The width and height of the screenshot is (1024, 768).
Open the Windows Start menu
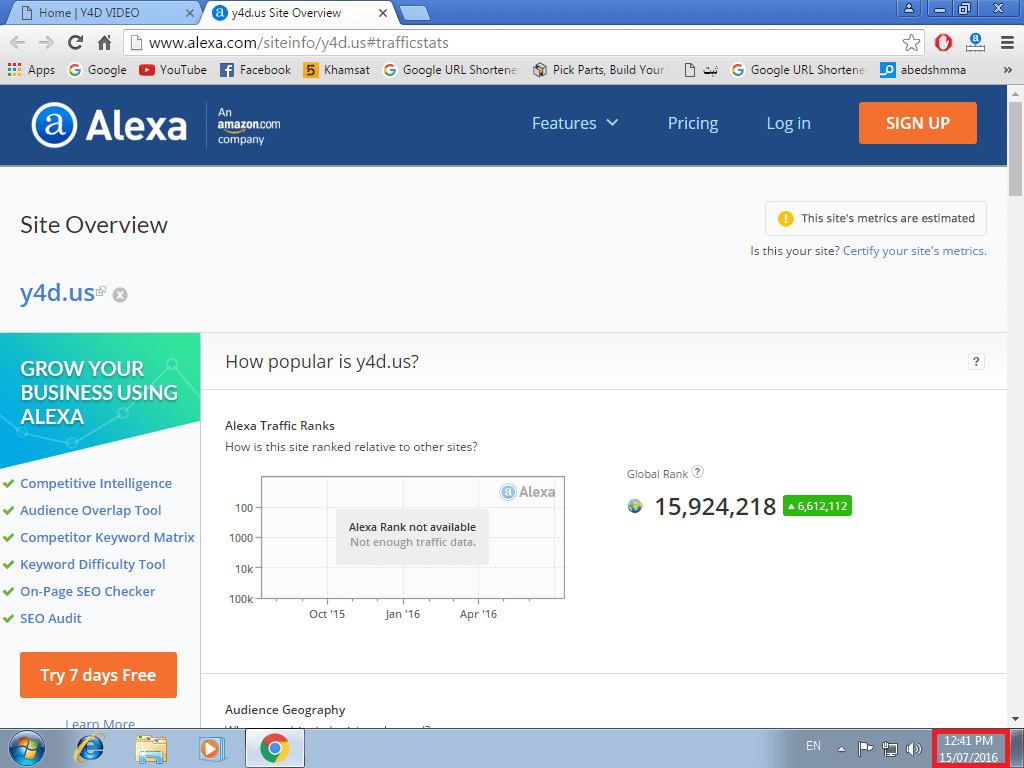[x=26, y=748]
